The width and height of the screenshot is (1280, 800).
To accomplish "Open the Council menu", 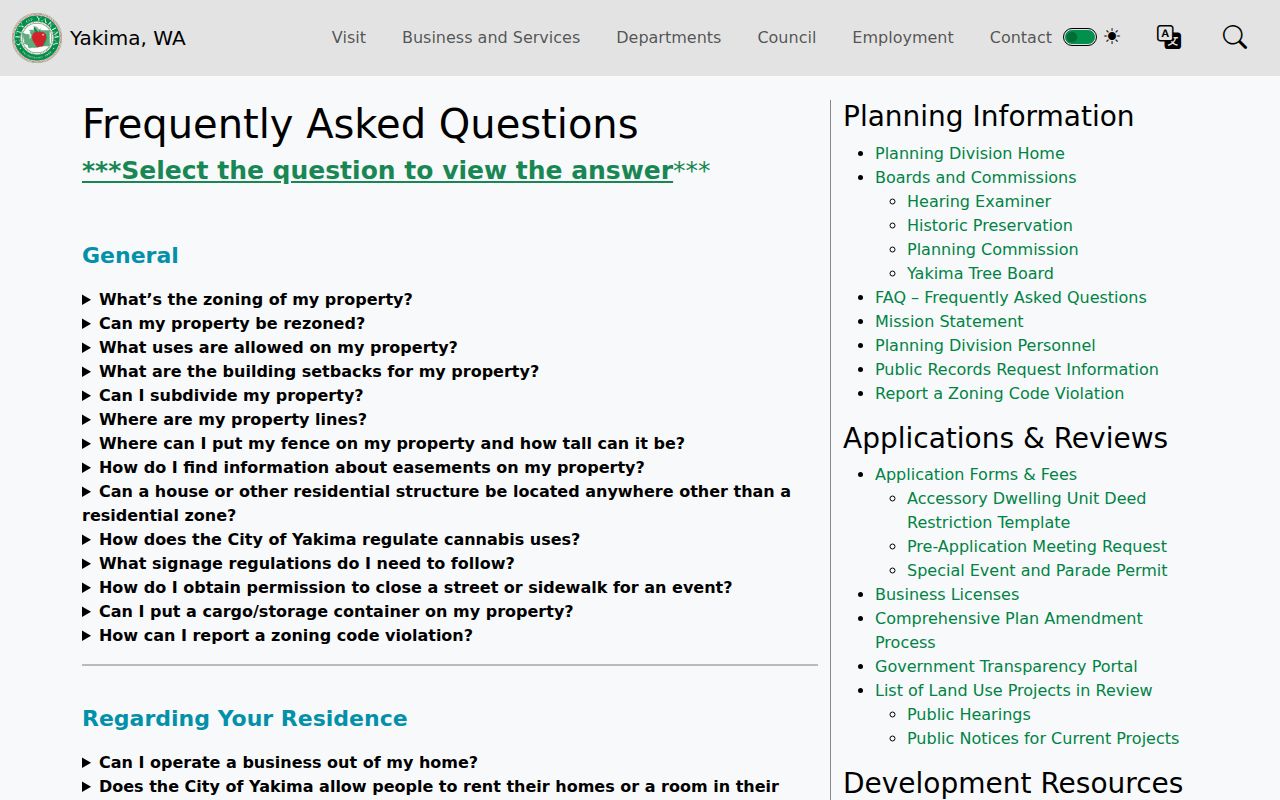I will (x=787, y=37).
